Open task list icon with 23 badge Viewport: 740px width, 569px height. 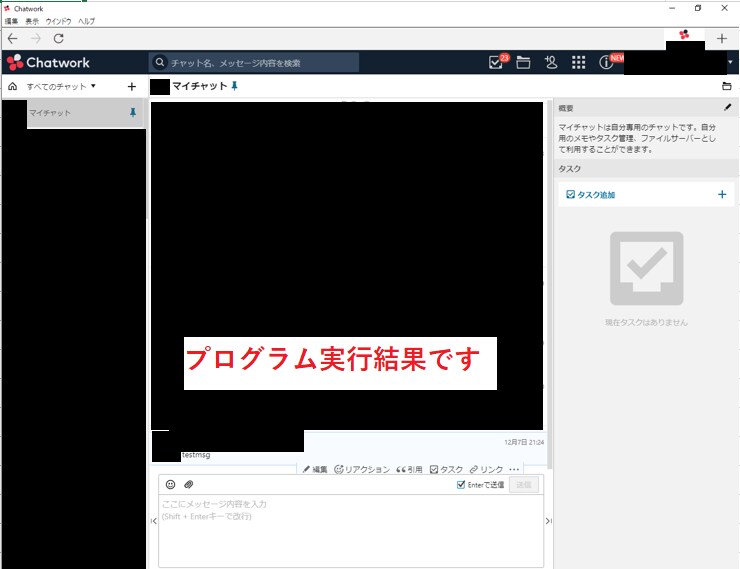pos(496,62)
